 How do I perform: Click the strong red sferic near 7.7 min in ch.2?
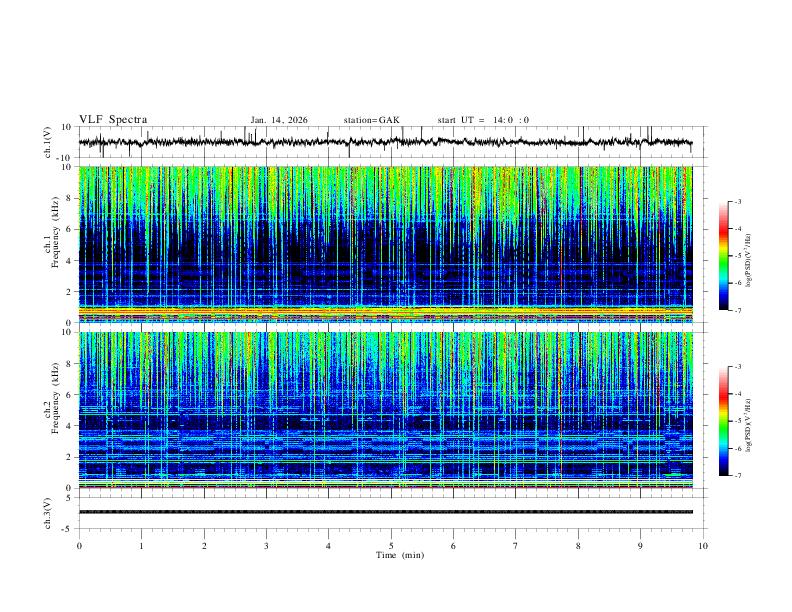pos(561,409)
